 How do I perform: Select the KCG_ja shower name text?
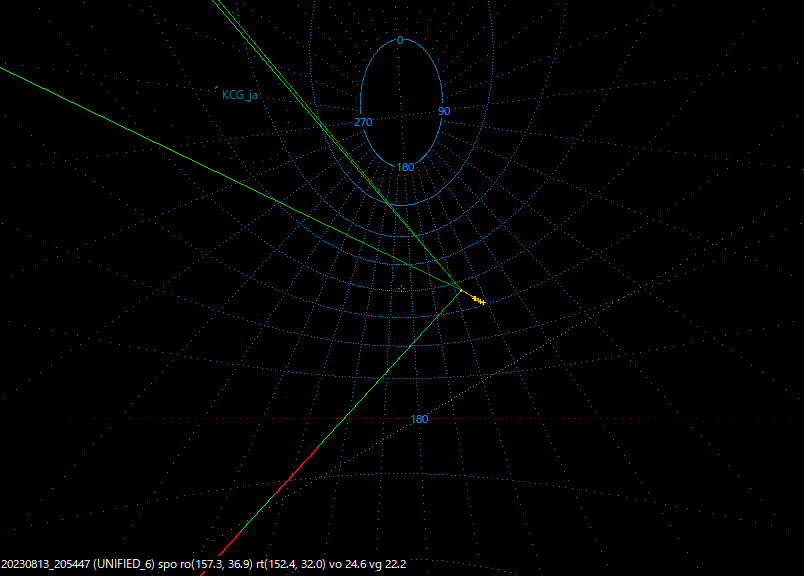(240, 96)
